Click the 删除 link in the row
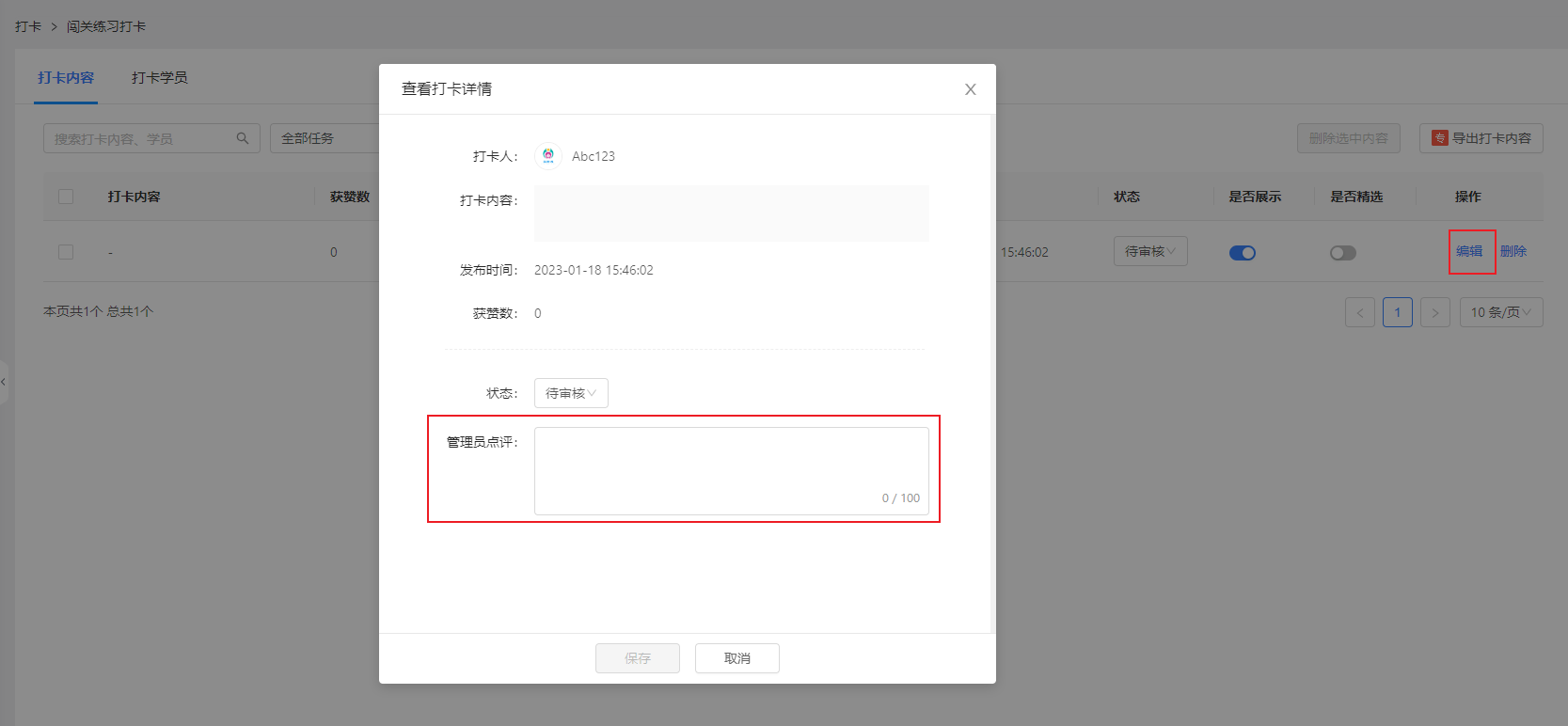Viewport: 1568px width, 726px height. 1513,251
